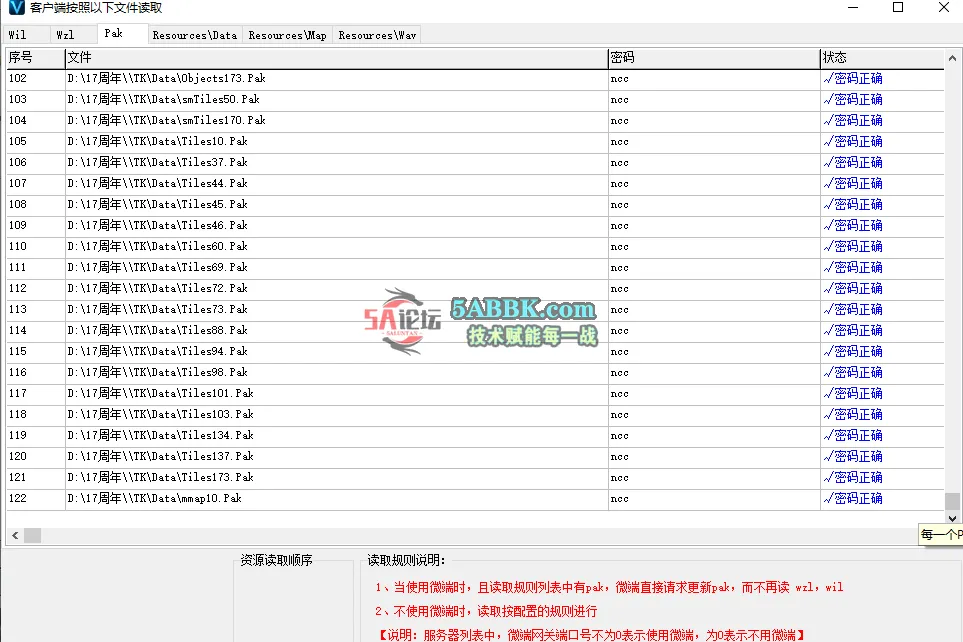Select file row Tiles44.Pak

[x=475, y=183]
